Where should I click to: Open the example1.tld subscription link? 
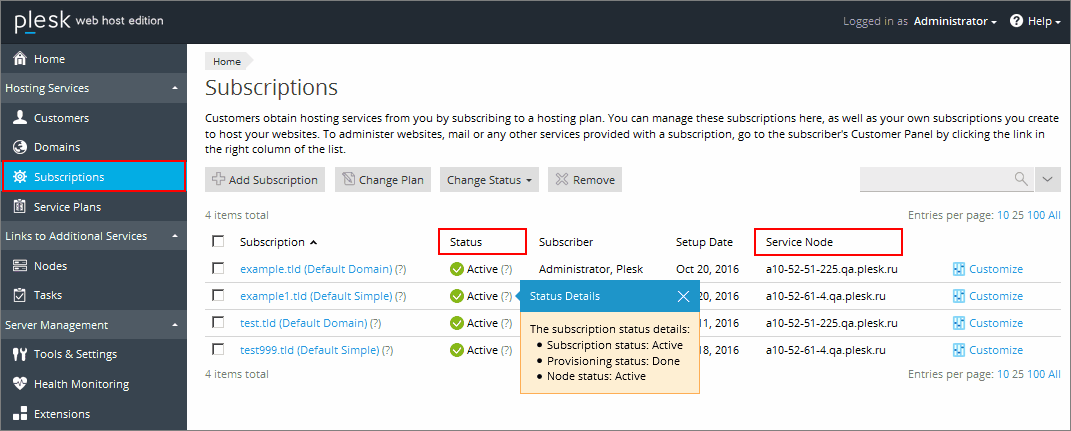(x=315, y=296)
